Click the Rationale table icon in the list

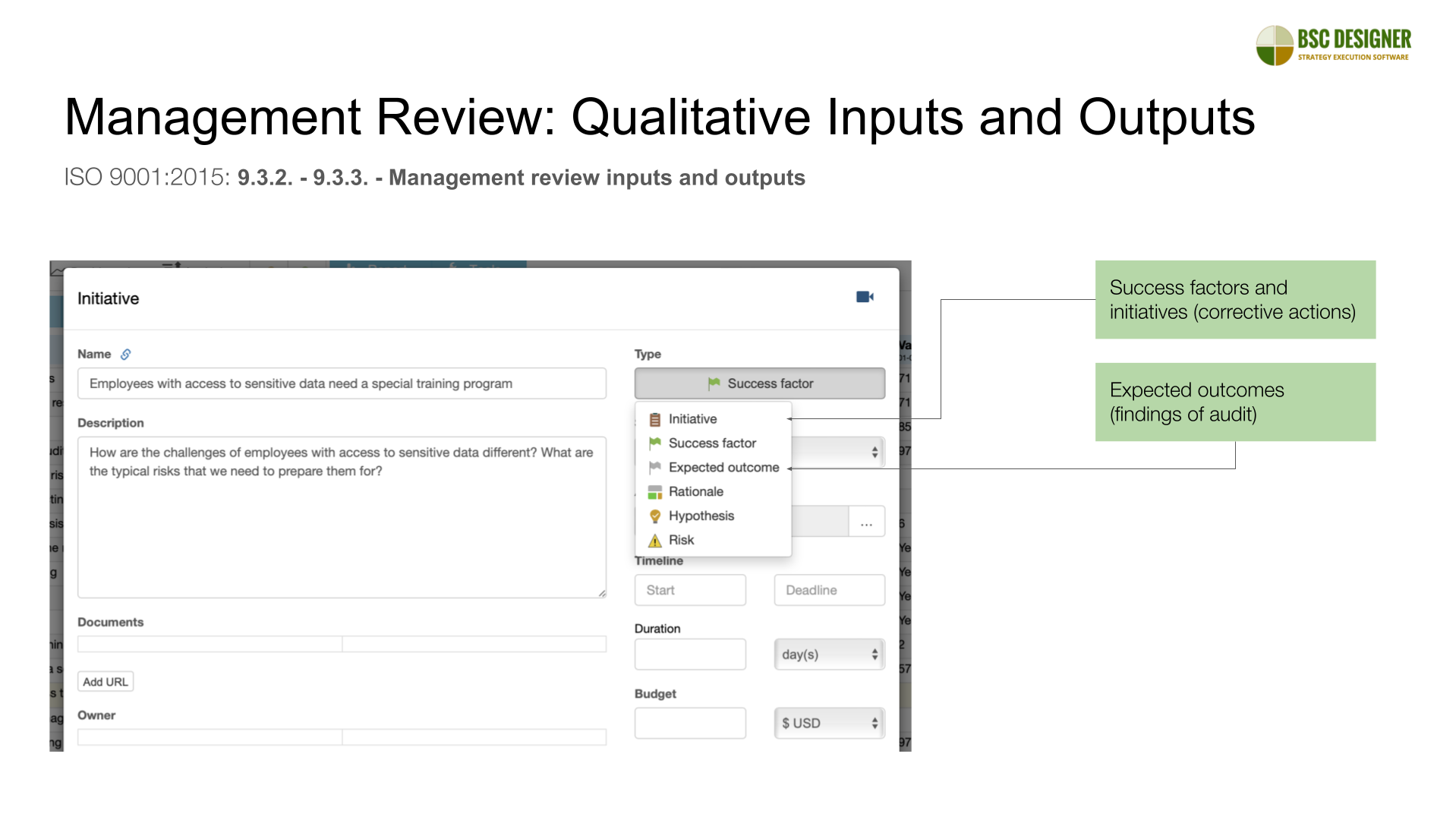click(654, 492)
